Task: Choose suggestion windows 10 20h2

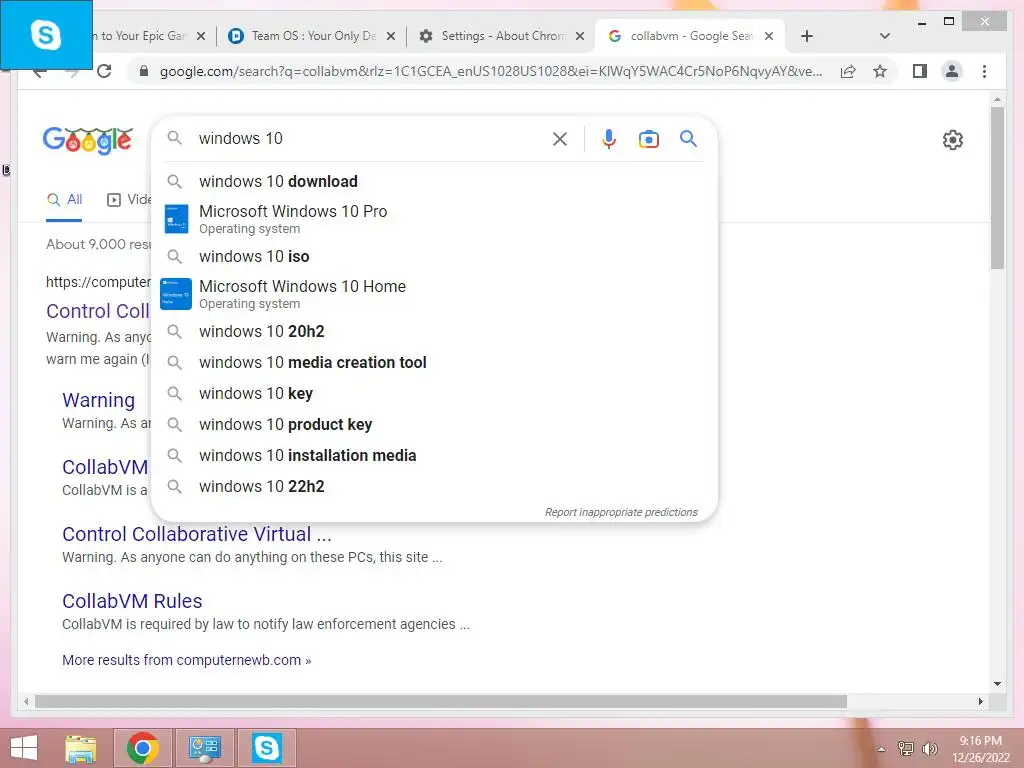Action: pos(434,332)
